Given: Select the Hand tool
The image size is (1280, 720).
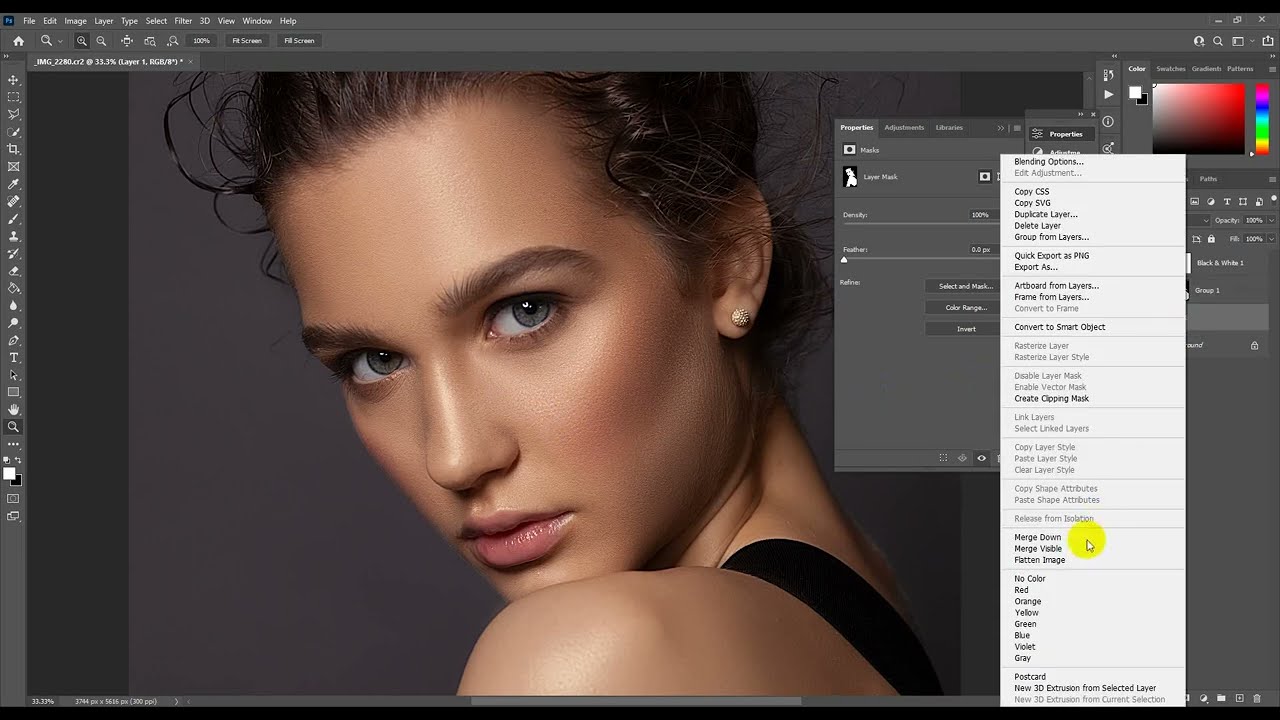Looking at the screenshot, I should click(x=14, y=409).
